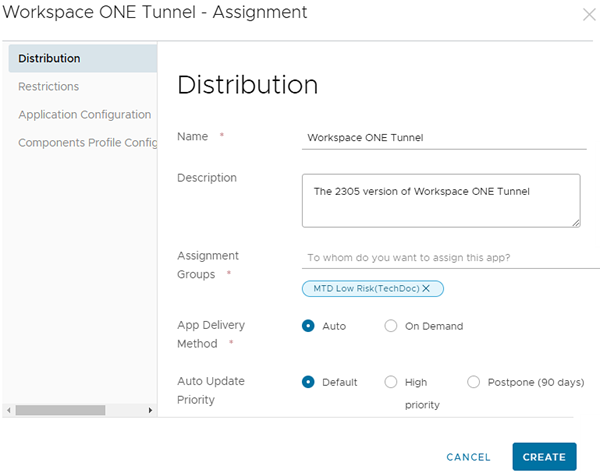600x473 pixels.
Task: Switch to the Restrictions section
Action: [49, 86]
